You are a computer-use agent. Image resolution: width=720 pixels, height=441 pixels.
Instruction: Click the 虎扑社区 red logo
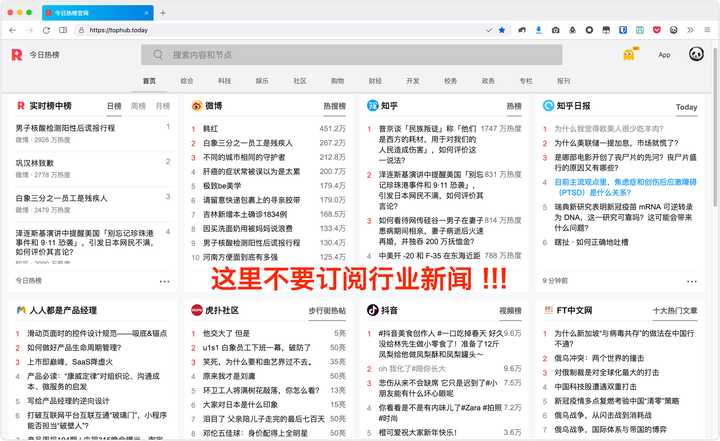pyautogui.click(x=197, y=310)
